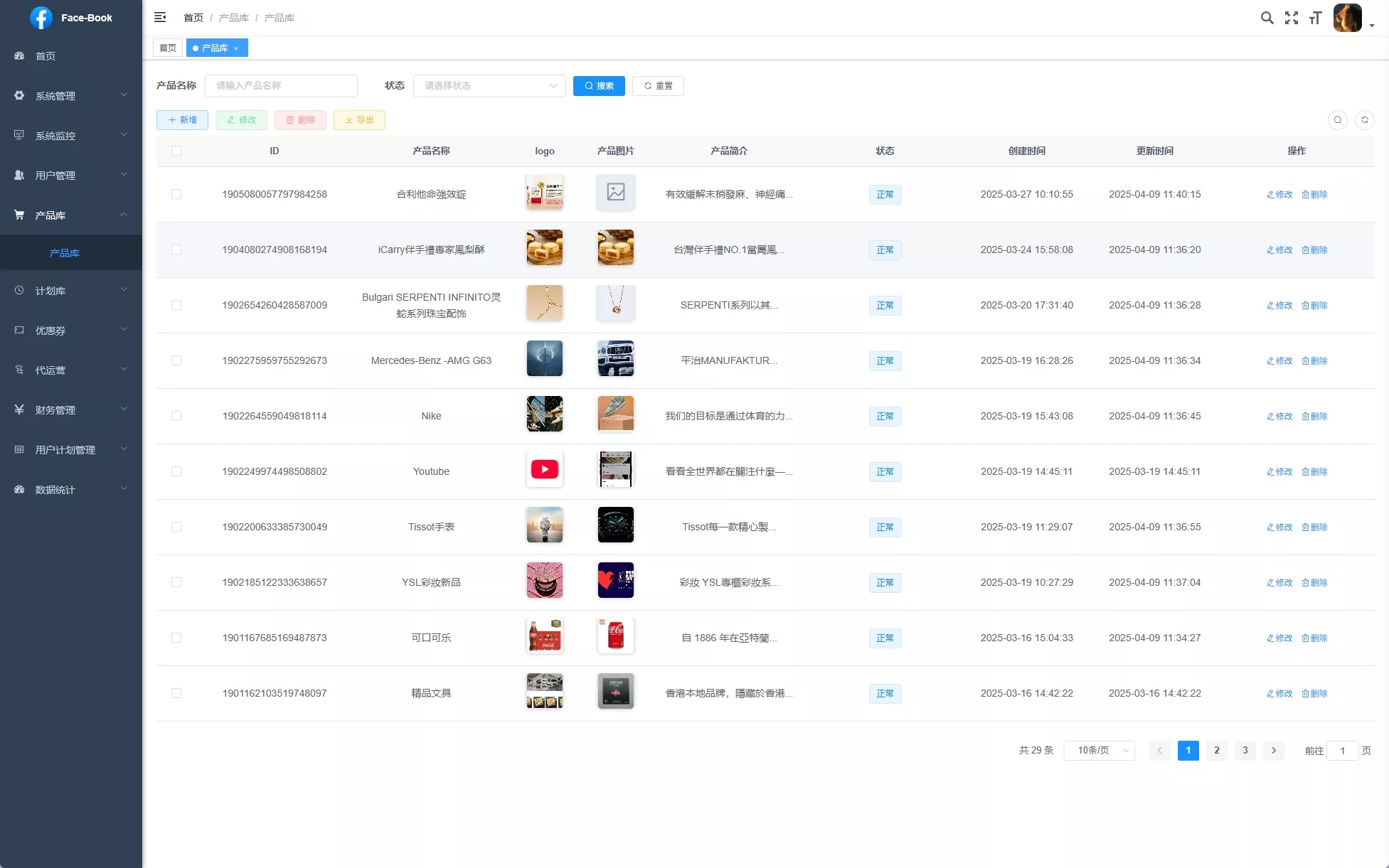This screenshot has height=868, width=1389.
Task: Tick the checkbox for Nike row
Action: click(176, 416)
